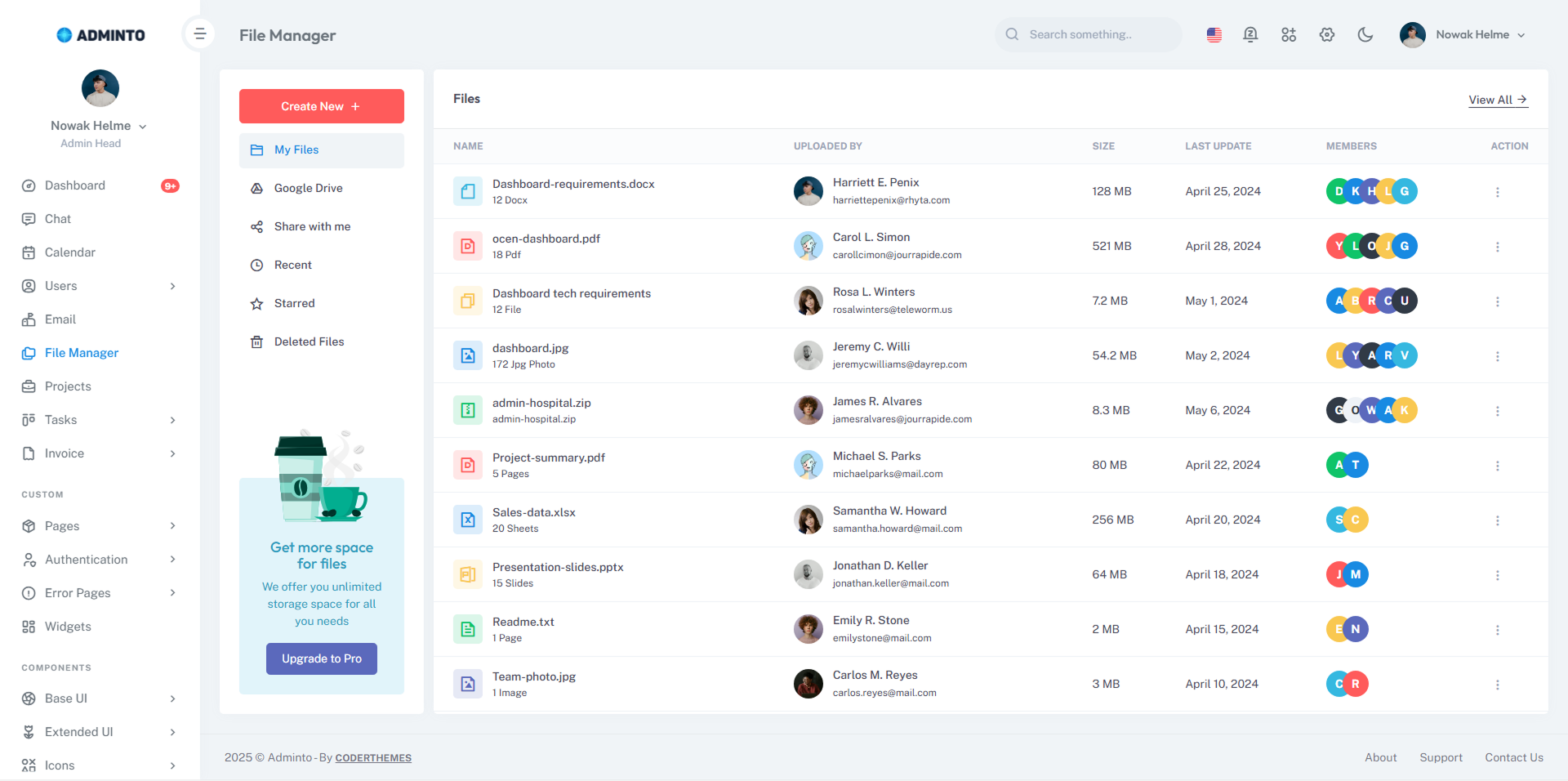The height and width of the screenshot is (781, 1568).
Task: Expand the Nowak Helme profile dropdown
Action: 1472,34
